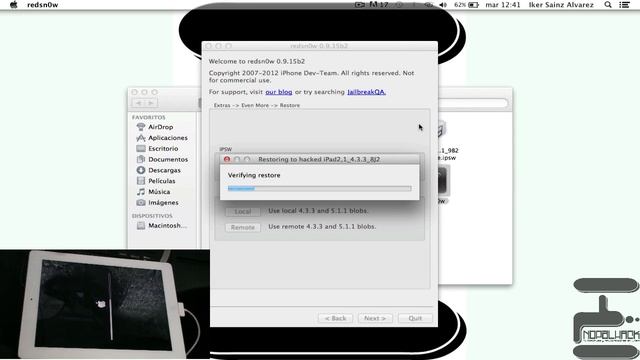Open the 'JailbreakQA' link
640x360 pixels.
coord(367,92)
